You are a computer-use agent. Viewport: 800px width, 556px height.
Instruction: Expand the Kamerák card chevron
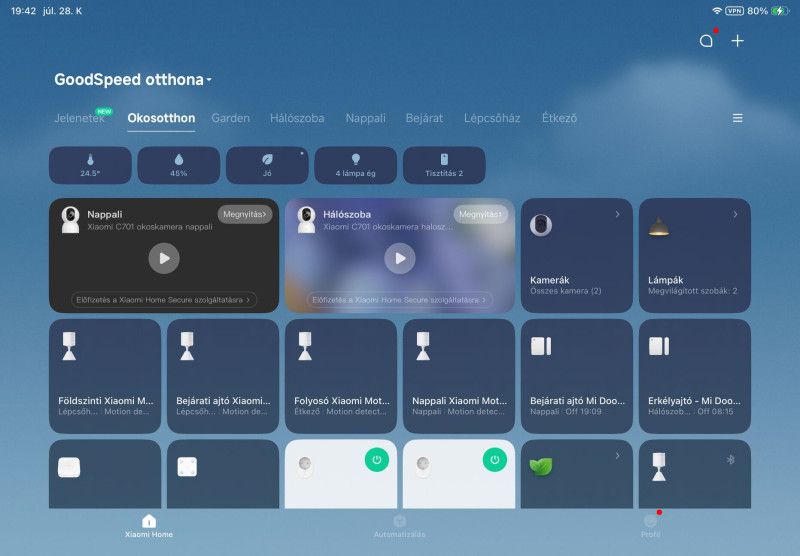click(617, 214)
